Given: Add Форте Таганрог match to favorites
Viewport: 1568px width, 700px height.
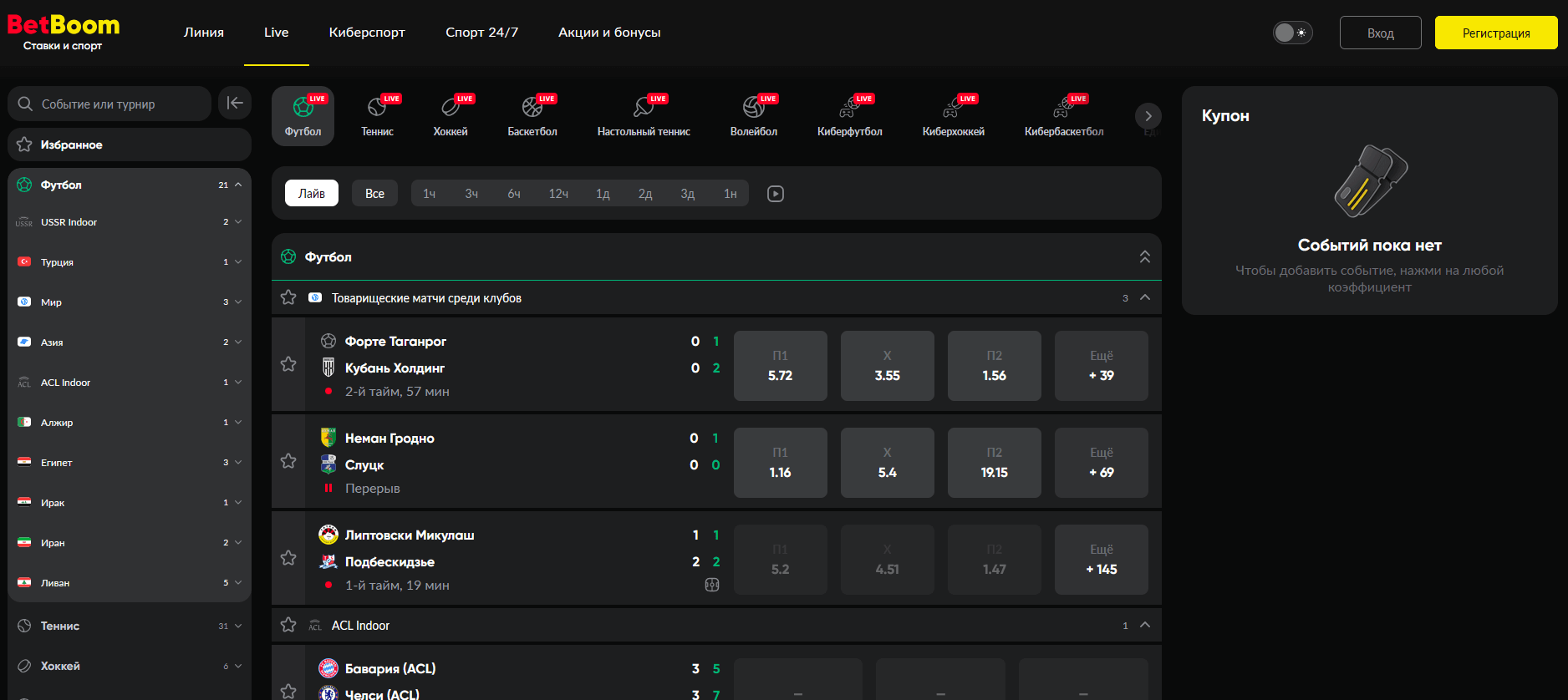Looking at the screenshot, I should click(x=288, y=364).
